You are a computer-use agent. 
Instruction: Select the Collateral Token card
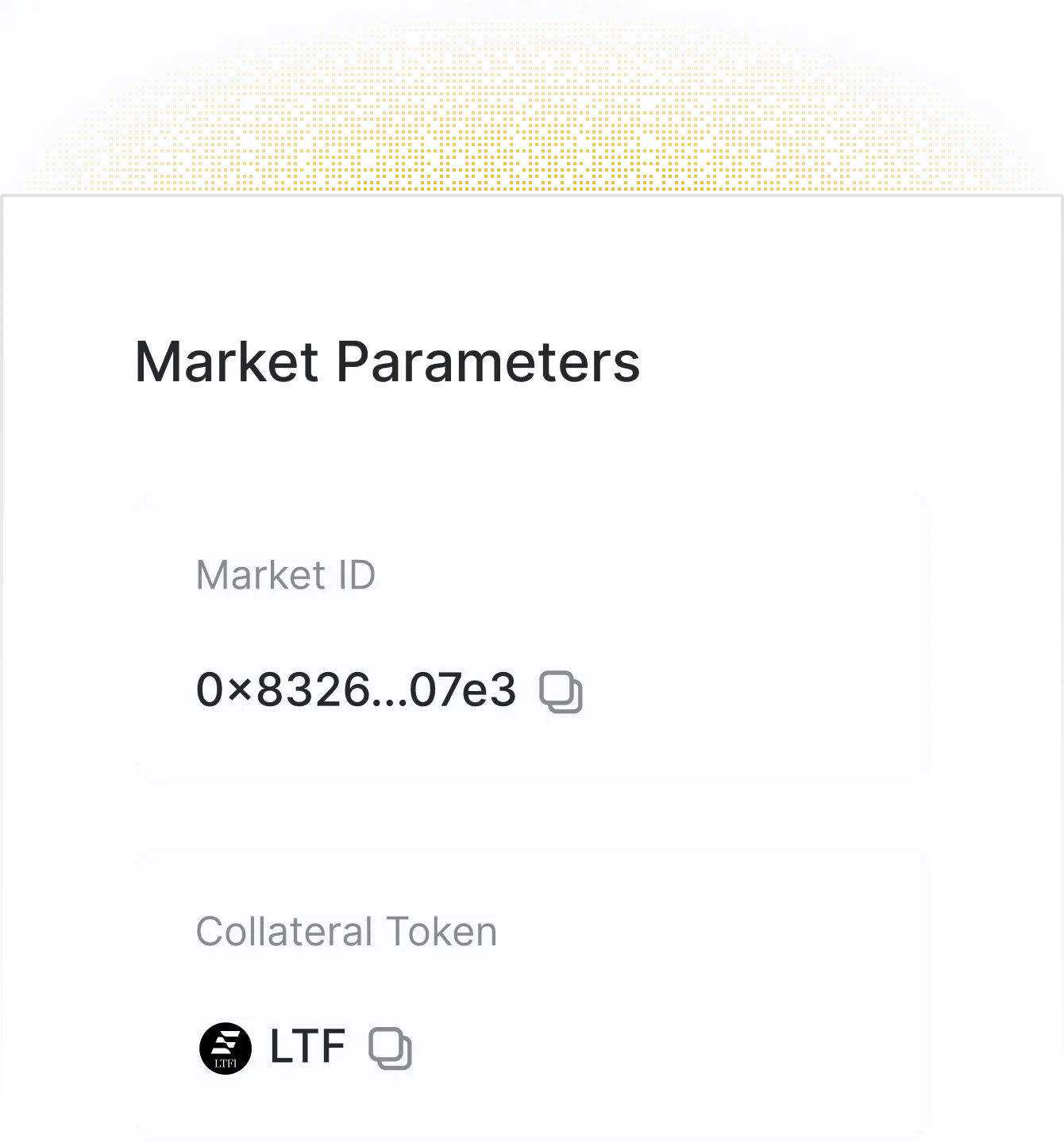[x=531, y=994]
